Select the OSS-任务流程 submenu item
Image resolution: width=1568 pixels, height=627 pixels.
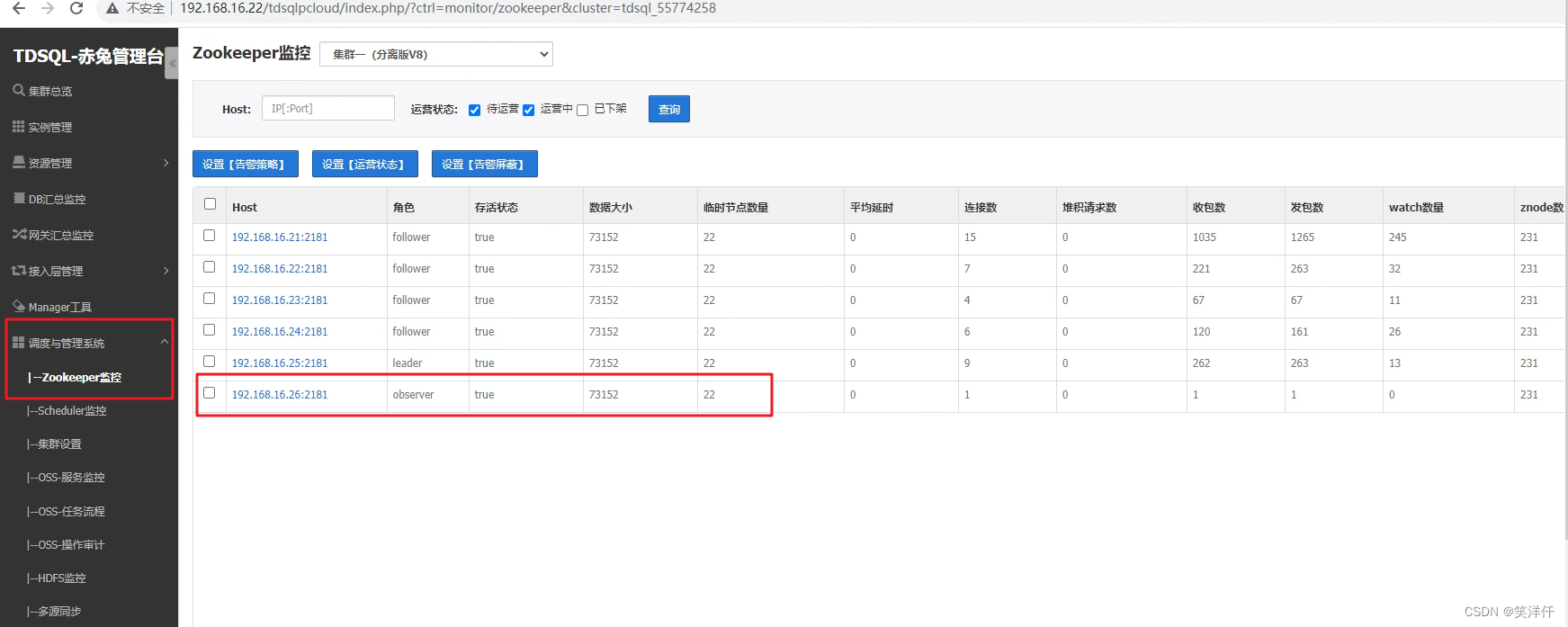(x=66, y=511)
